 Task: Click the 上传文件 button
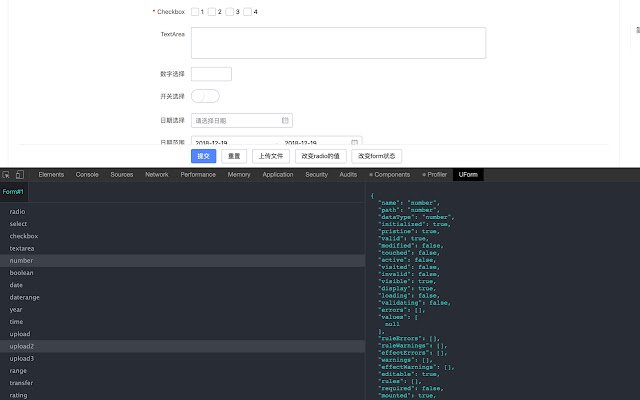coord(271,156)
